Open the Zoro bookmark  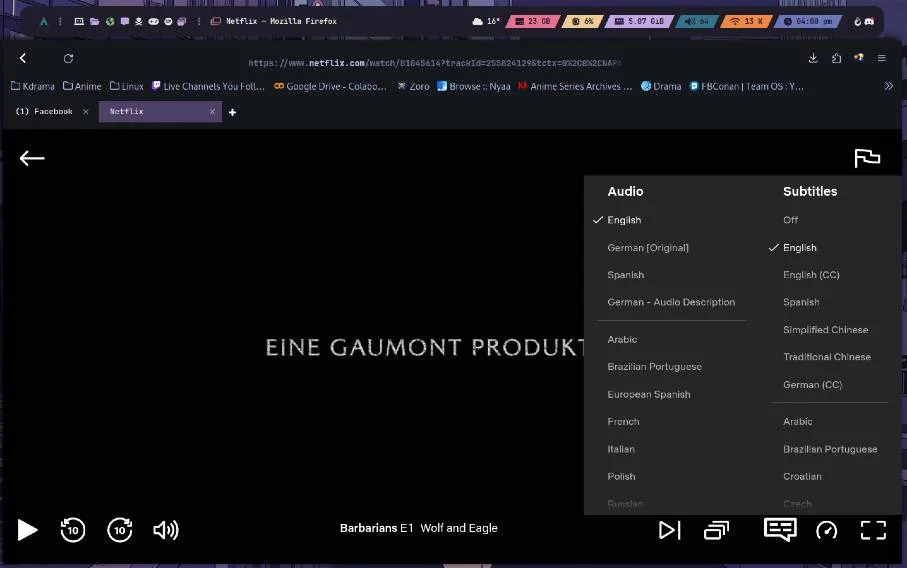413,86
